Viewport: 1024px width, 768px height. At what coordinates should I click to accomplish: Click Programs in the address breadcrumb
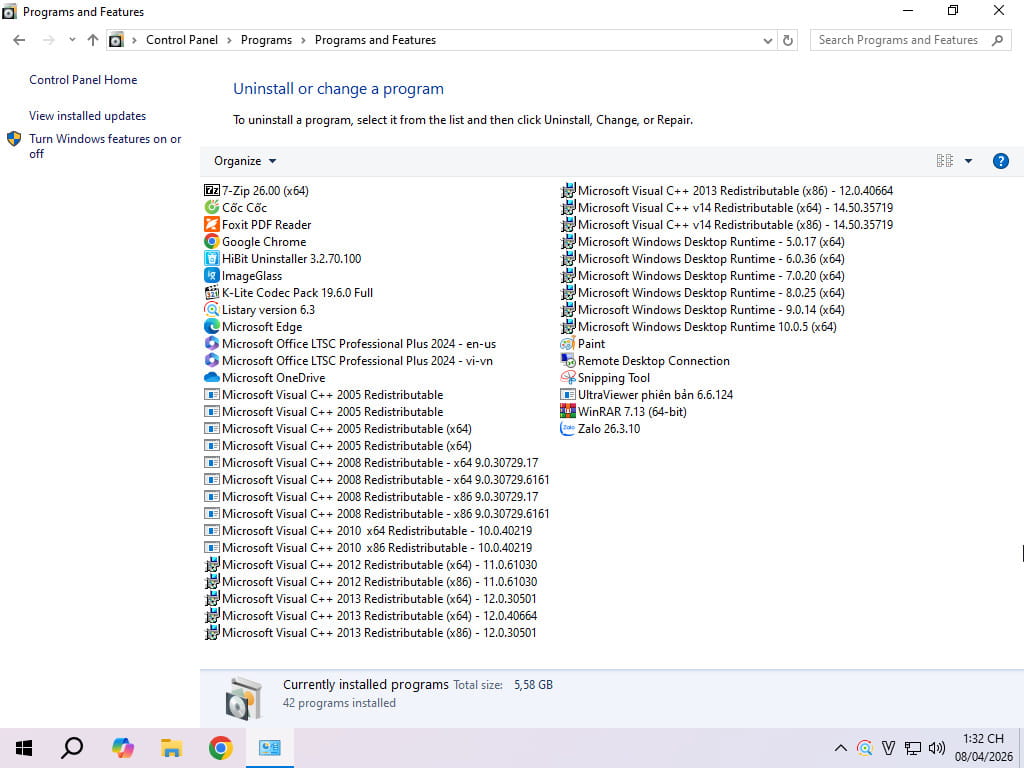(x=266, y=40)
